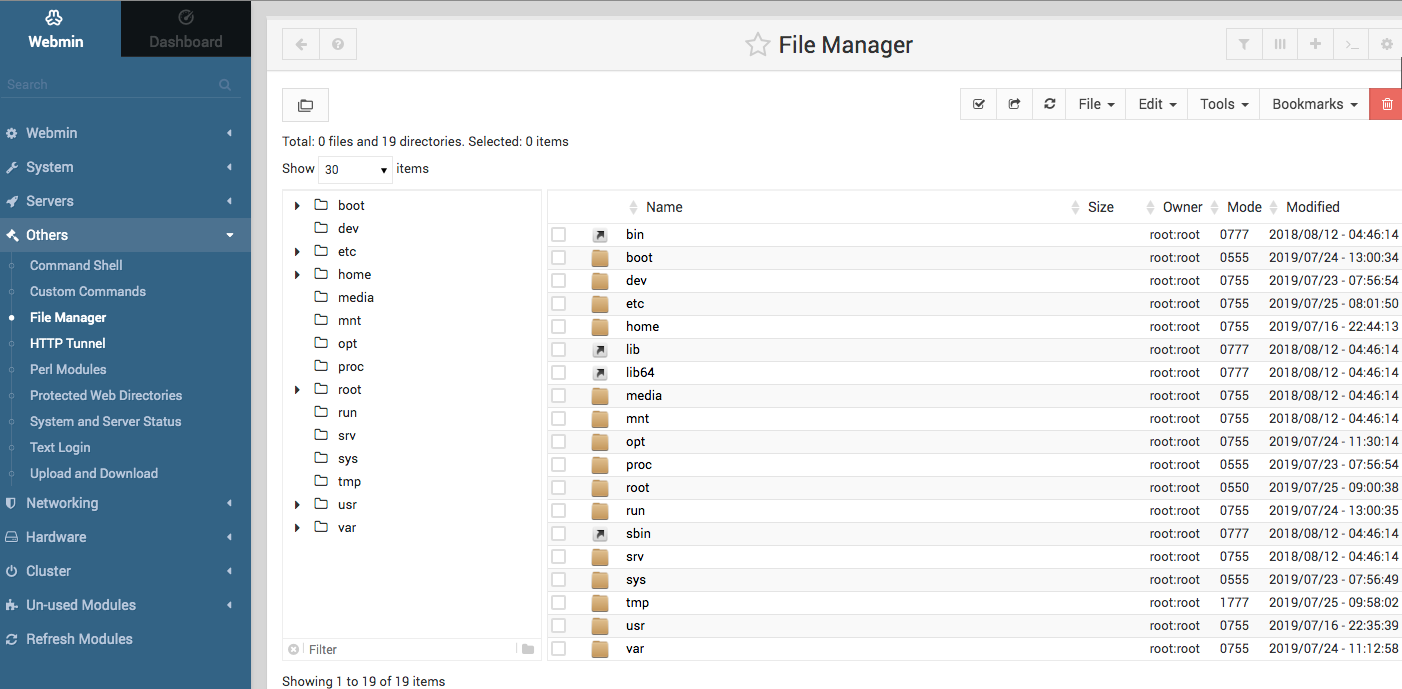Tick the checkbox for bin
This screenshot has height=689, width=1402.
point(559,235)
